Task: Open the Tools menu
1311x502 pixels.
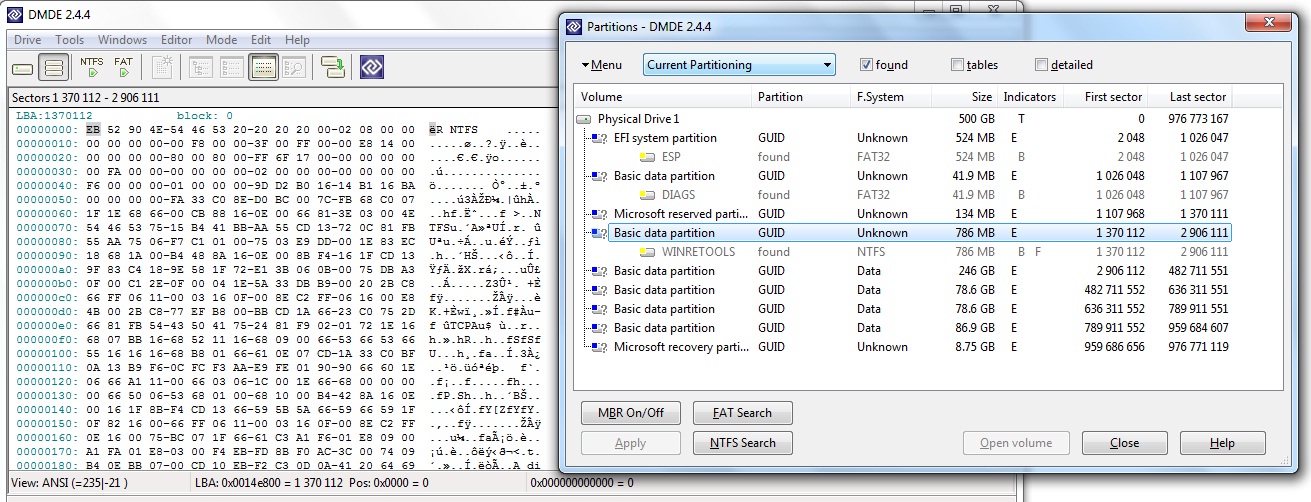Action: tap(70, 40)
